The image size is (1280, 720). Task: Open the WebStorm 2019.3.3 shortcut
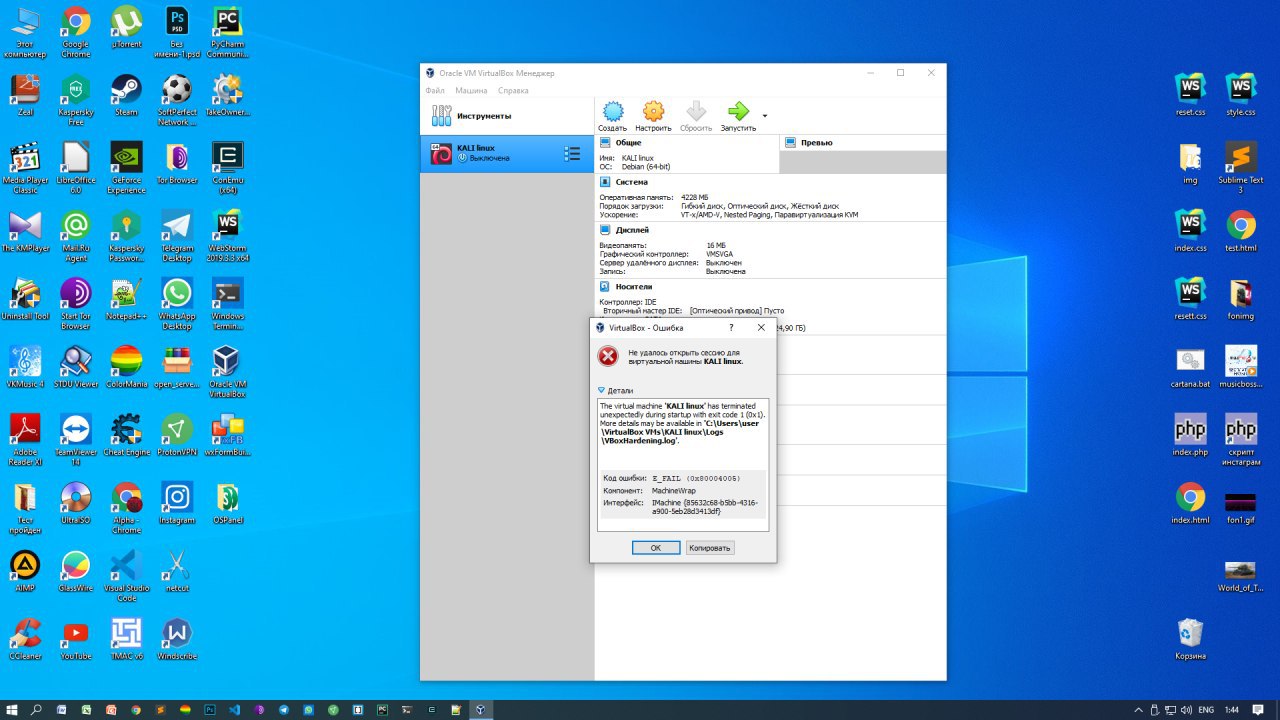(227, 235)
